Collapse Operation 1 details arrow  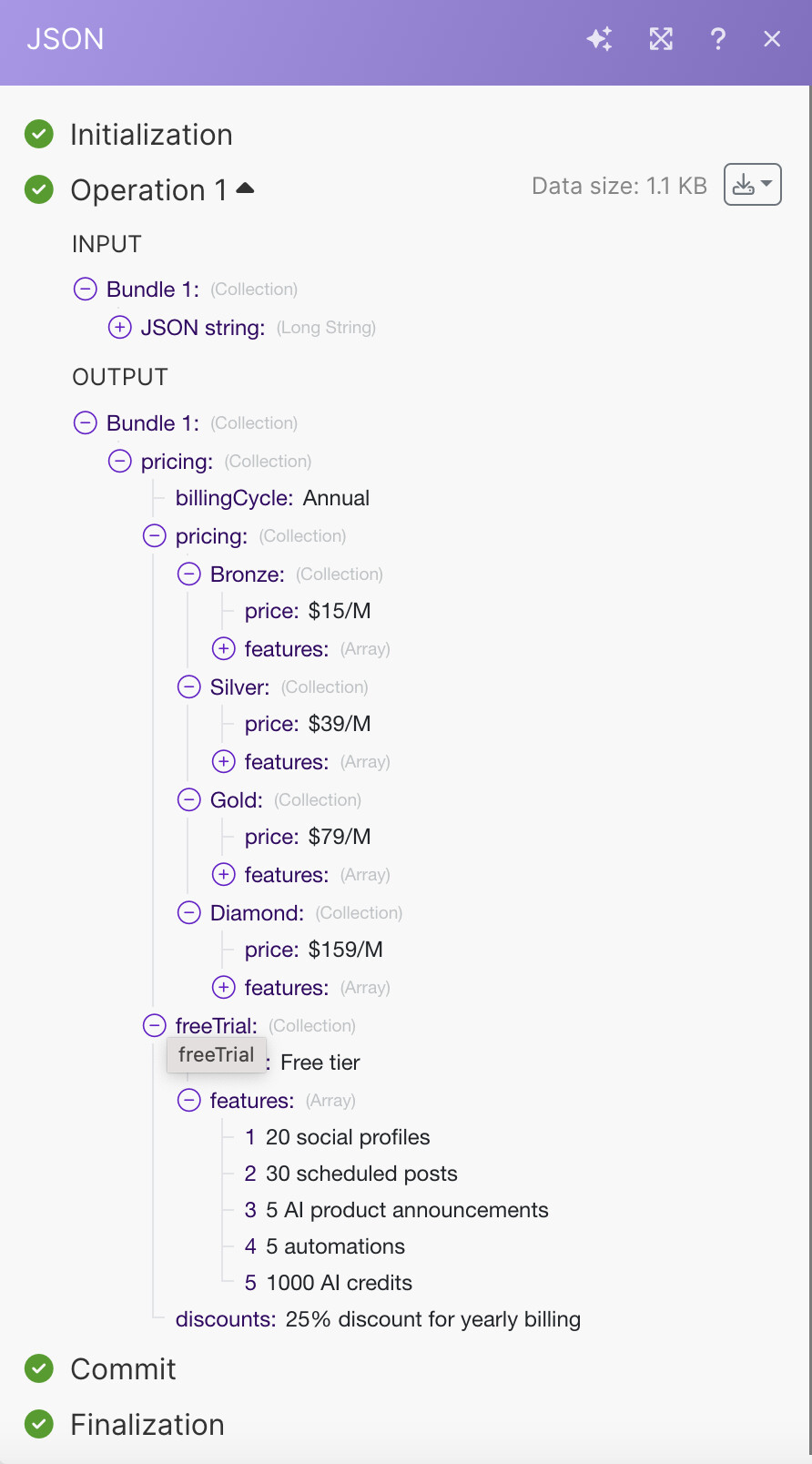coord(245,188)
